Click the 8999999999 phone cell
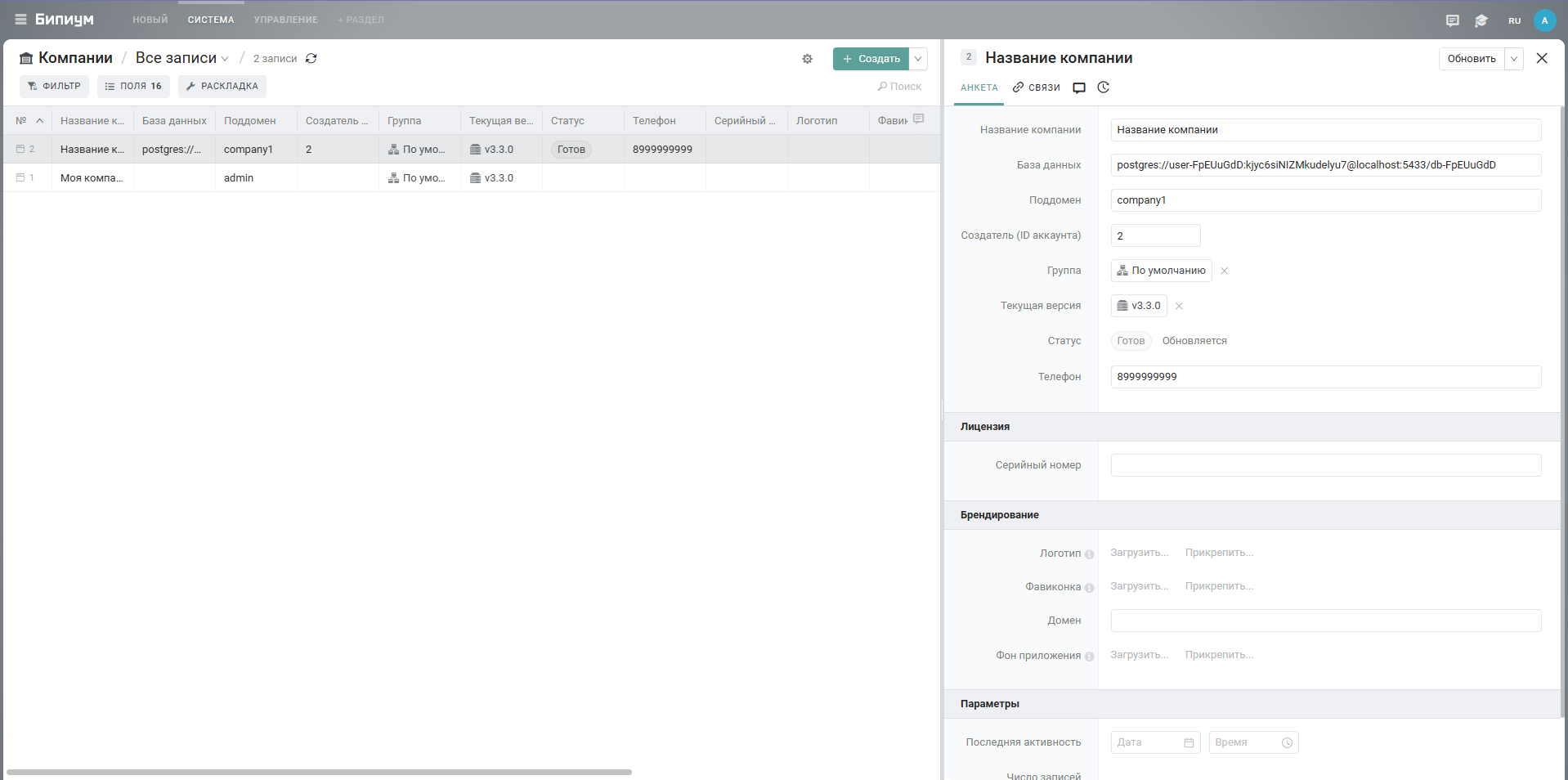This screenshot has height=780, width=1568. (x=665, y=149)
